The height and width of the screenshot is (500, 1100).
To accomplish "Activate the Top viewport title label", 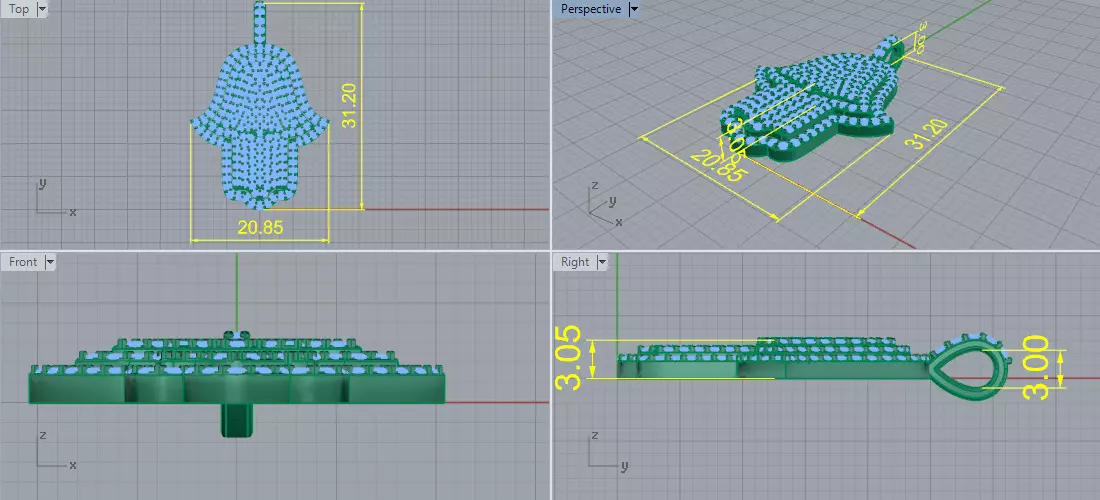I will (x=19, y=9).
